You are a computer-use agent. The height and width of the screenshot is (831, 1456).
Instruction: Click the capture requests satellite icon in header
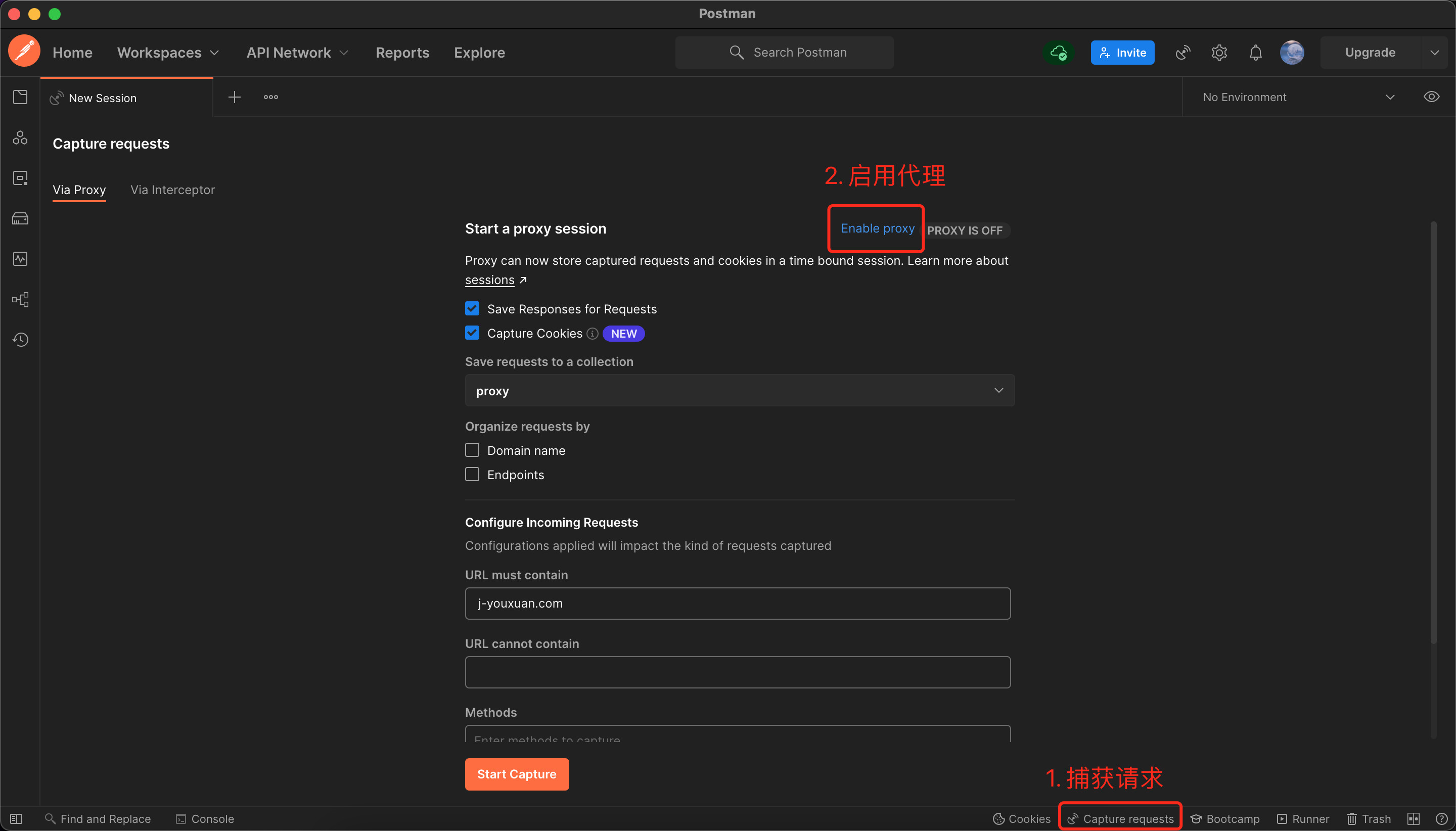point(1182,53)
